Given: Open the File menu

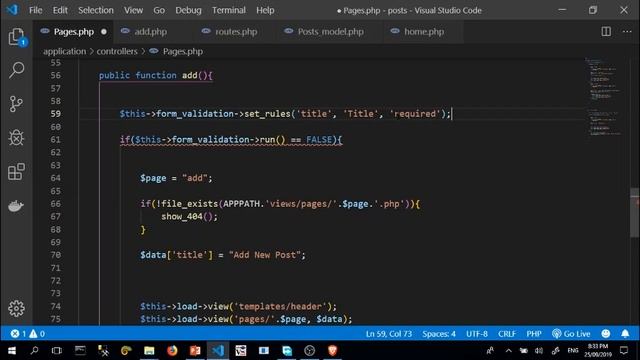Looking at the screenshot, I should tap(36, 10).
